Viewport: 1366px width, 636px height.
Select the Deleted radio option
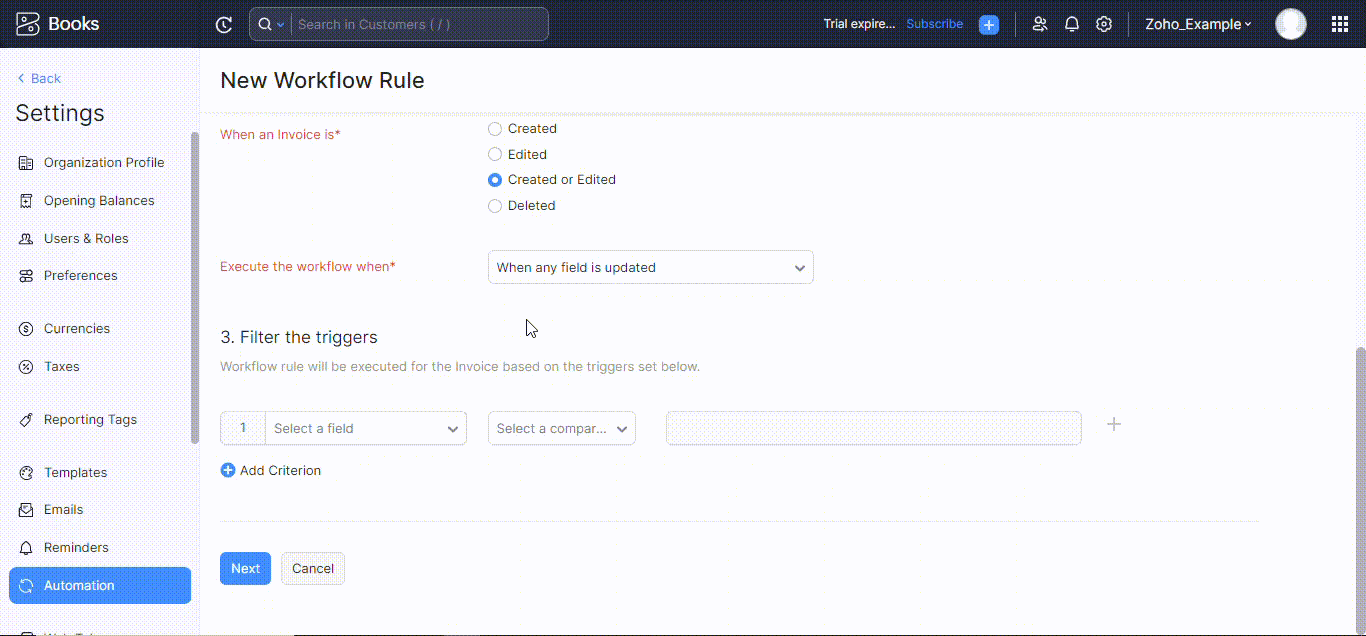point(495,206)
